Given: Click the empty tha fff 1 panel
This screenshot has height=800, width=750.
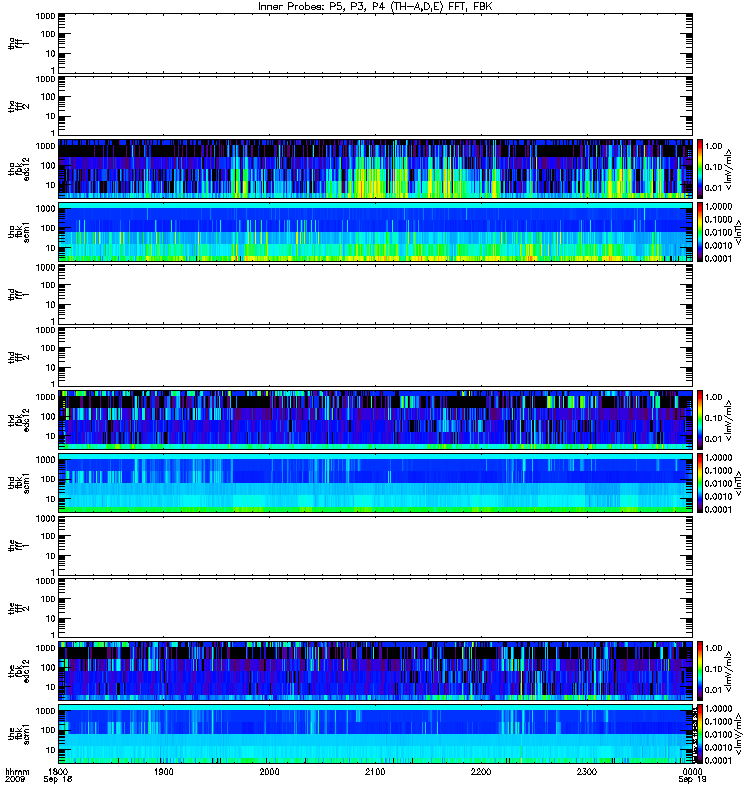Looking at the screenshot, I should (x=376, y=43).
